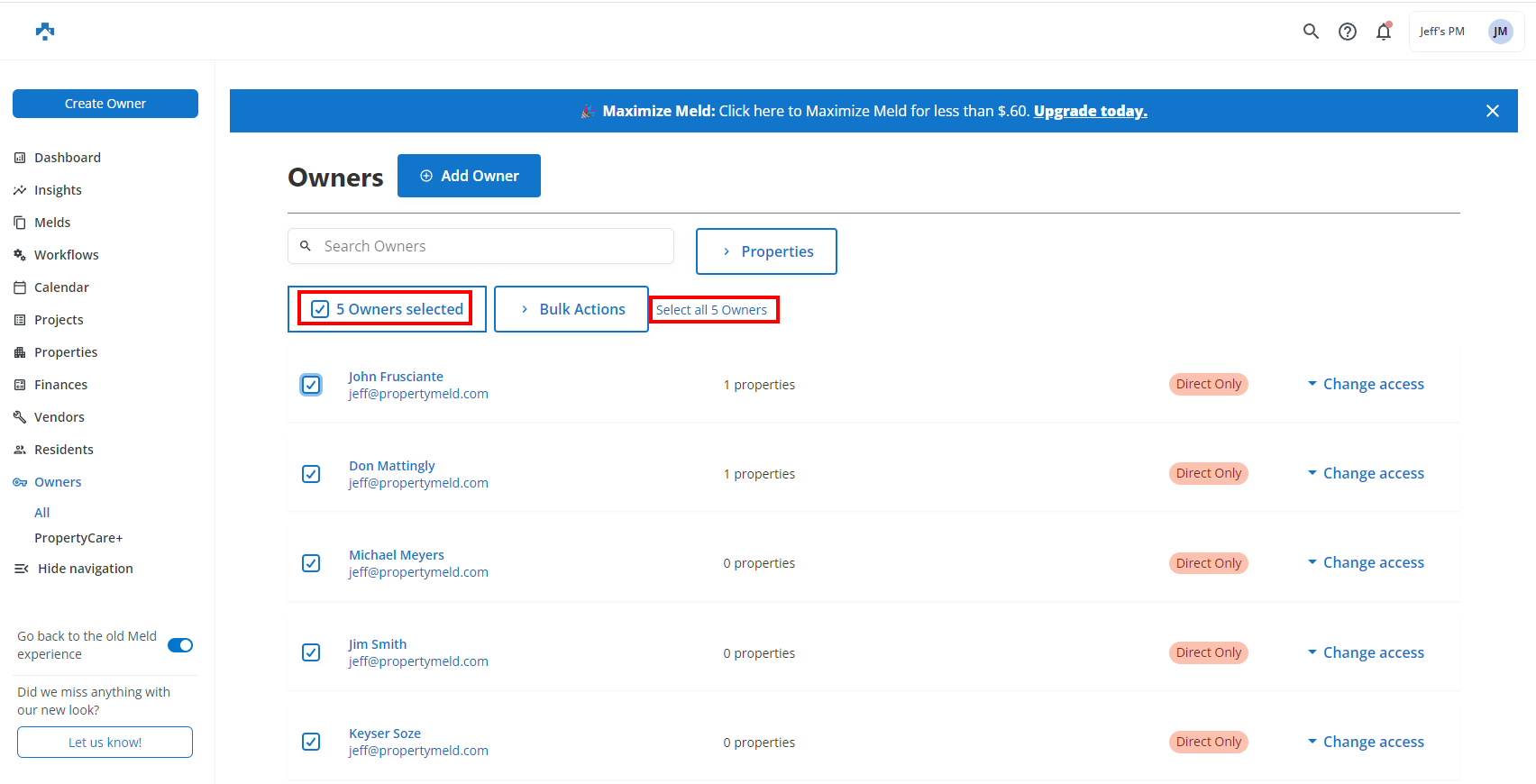This screenshot has height=784, width=1536.
Task: Click the Hide navigation icon
Action: point(22,569)
